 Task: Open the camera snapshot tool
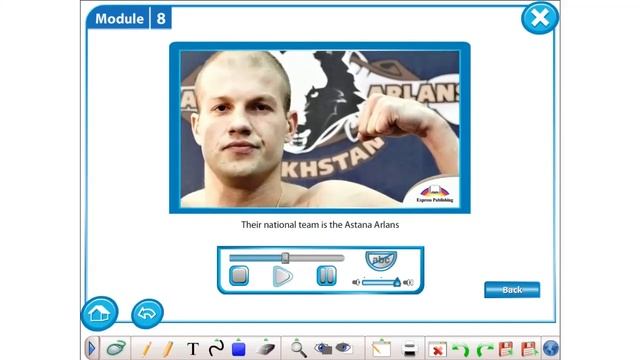pos(324,349)
